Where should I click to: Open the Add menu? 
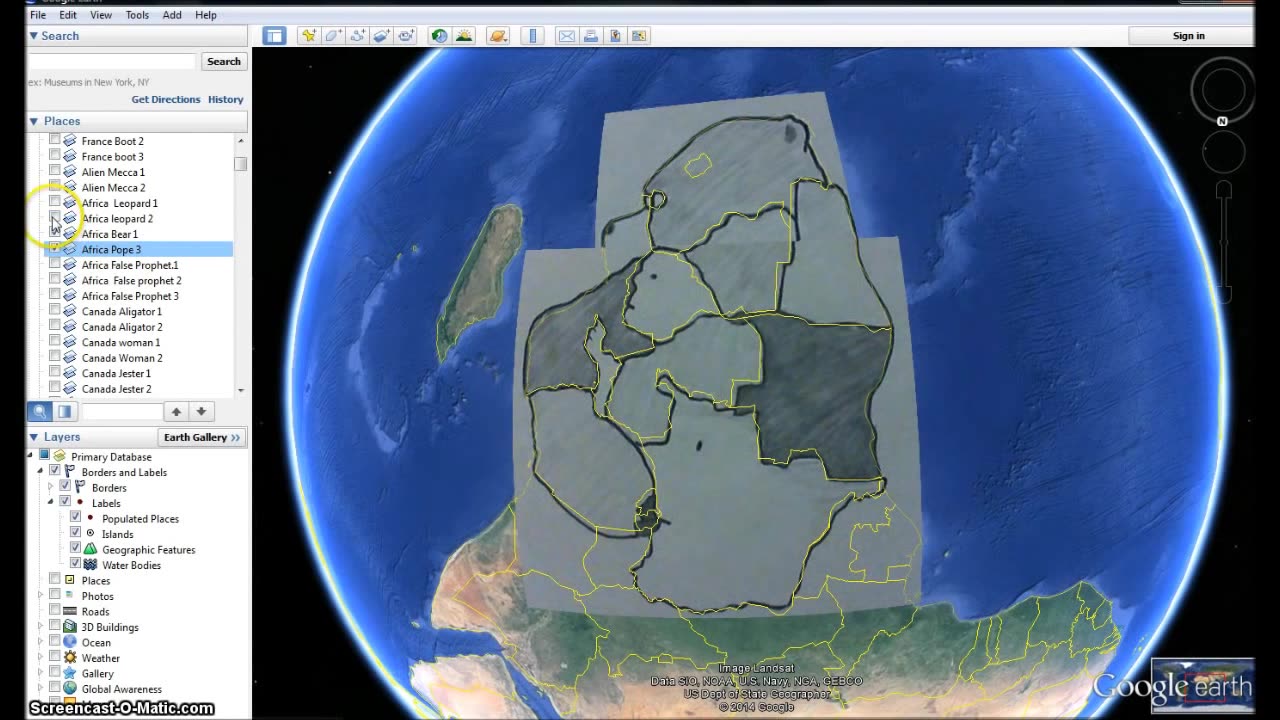[172, 15]
